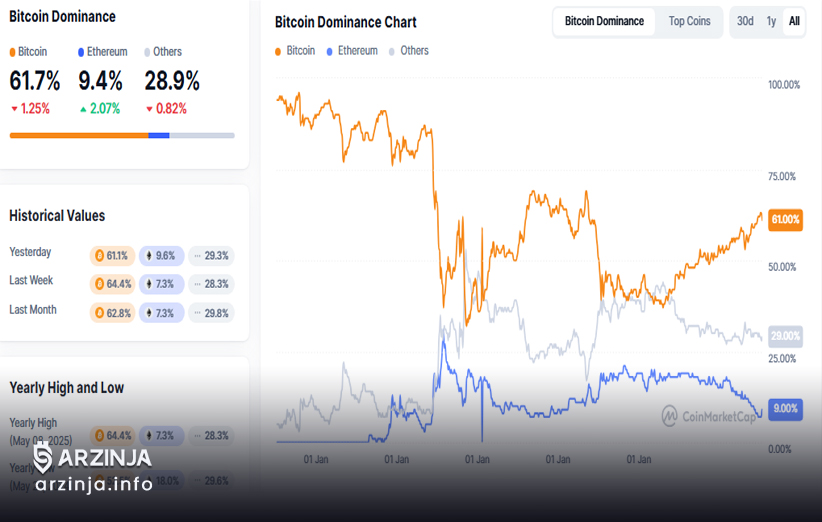Switch to the Top Coins tab
This screenshot has height=522, width=822.
689,21
